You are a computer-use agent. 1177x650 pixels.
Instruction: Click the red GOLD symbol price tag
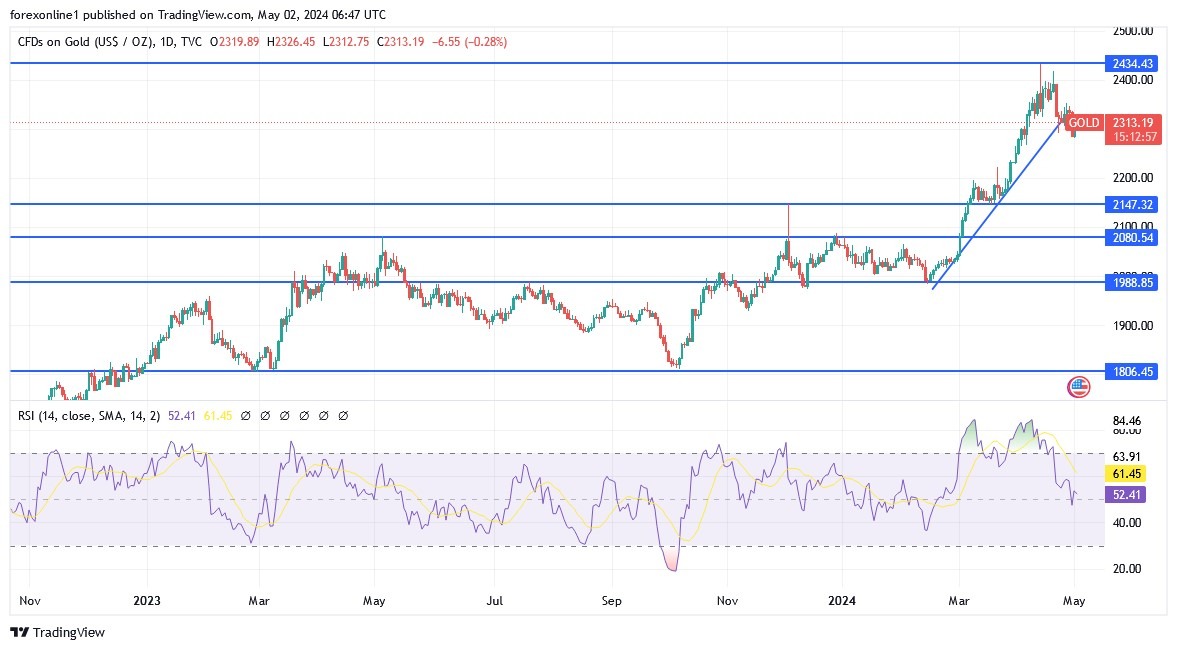(x=1083, y=123)
